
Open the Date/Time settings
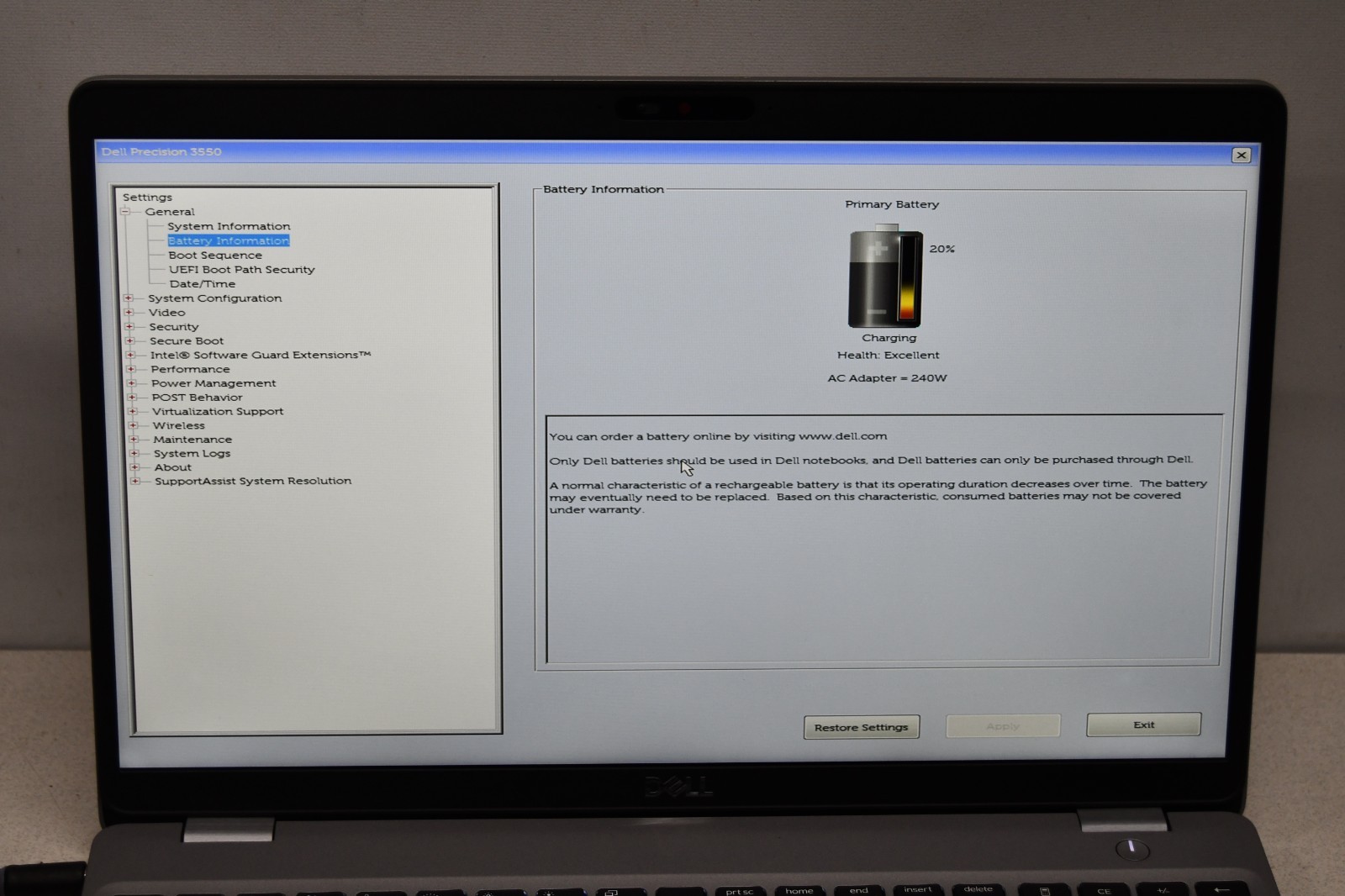point(203,283)
